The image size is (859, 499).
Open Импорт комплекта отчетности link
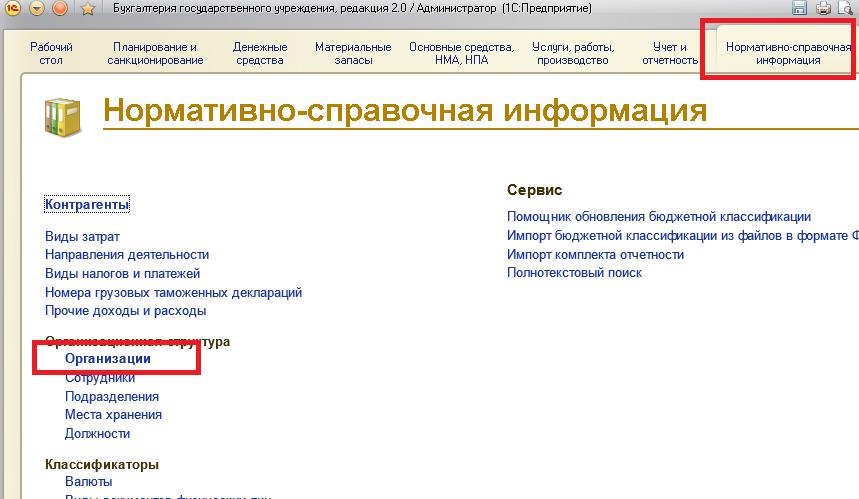tap(595, 255)
